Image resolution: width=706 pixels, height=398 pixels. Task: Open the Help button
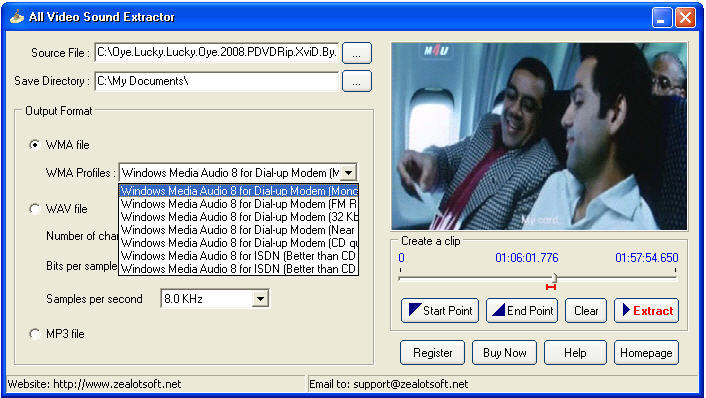point(575,353)
